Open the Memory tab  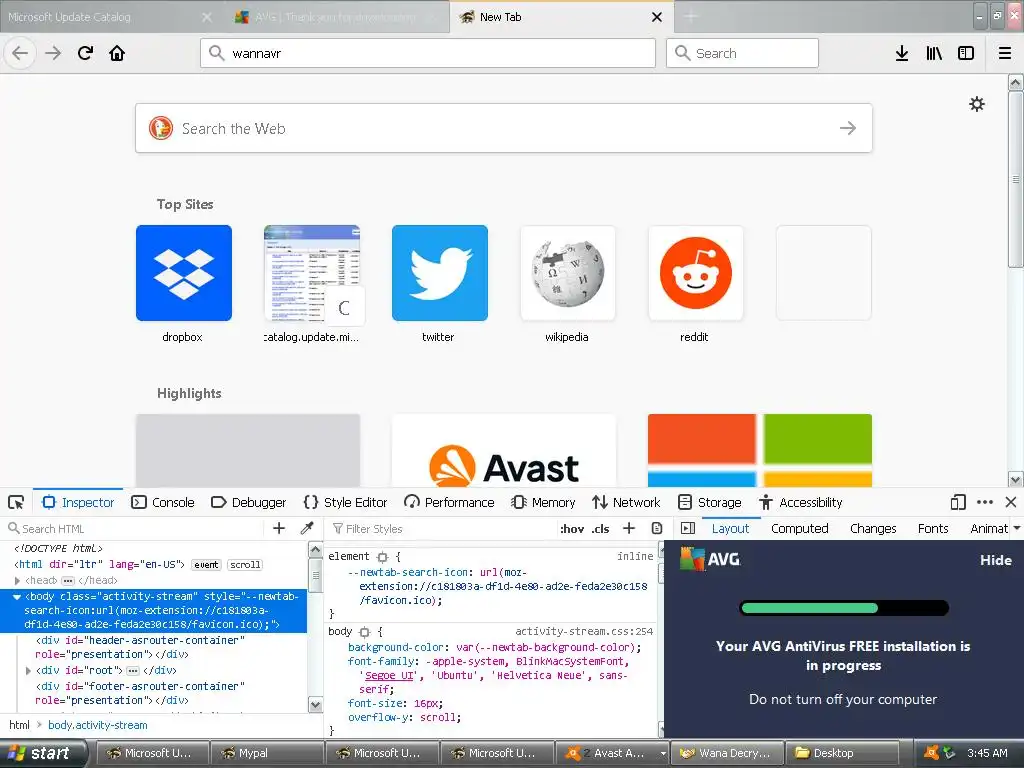pyautogui.click(x=543, y=502)
